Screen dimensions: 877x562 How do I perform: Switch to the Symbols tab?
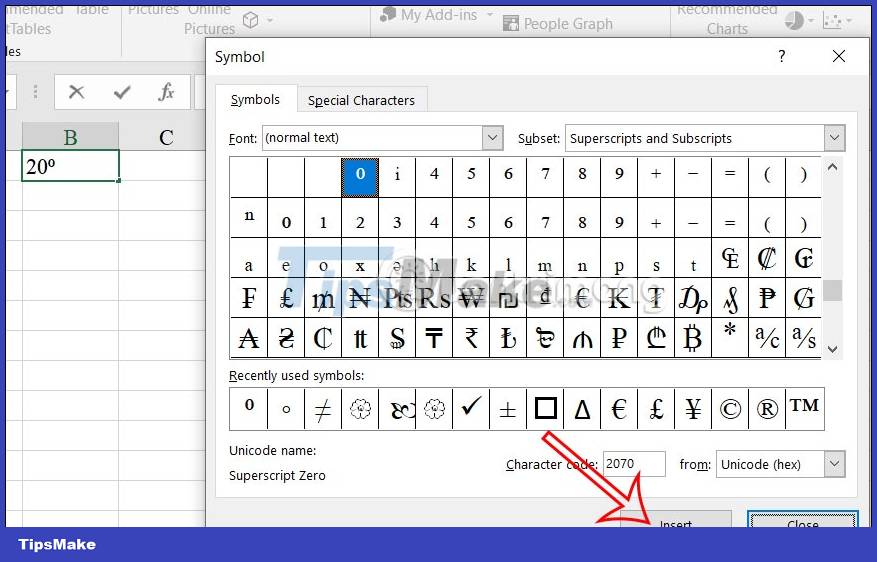[255, 100]
